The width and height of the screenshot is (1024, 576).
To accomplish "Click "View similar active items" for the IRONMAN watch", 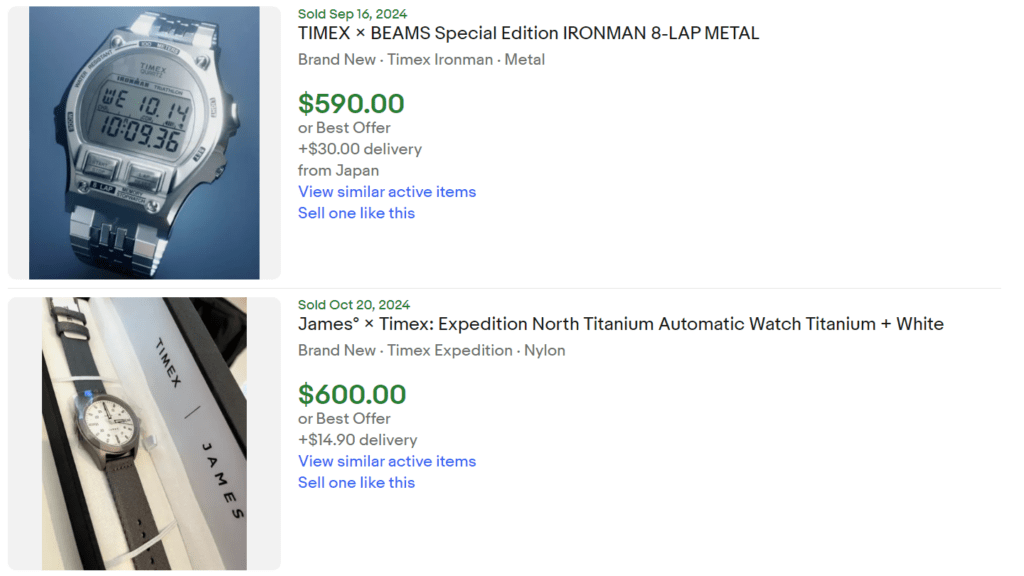I will (x=387, y=191).
